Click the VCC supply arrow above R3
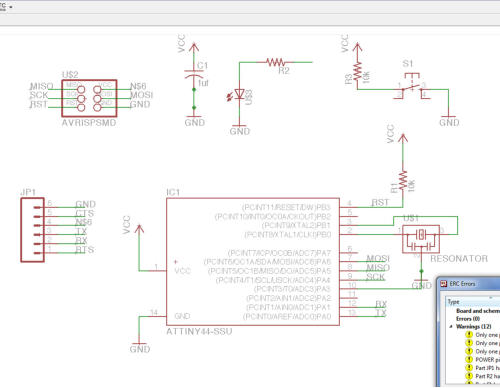The width and height of the screenshot is (500, 388). pyautogui.click(x=357, y=49)
